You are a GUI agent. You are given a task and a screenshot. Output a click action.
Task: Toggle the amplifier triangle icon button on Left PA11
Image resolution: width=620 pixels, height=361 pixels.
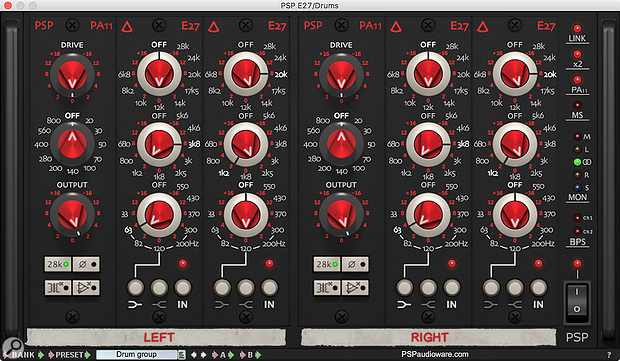click(x=86, y=287)
